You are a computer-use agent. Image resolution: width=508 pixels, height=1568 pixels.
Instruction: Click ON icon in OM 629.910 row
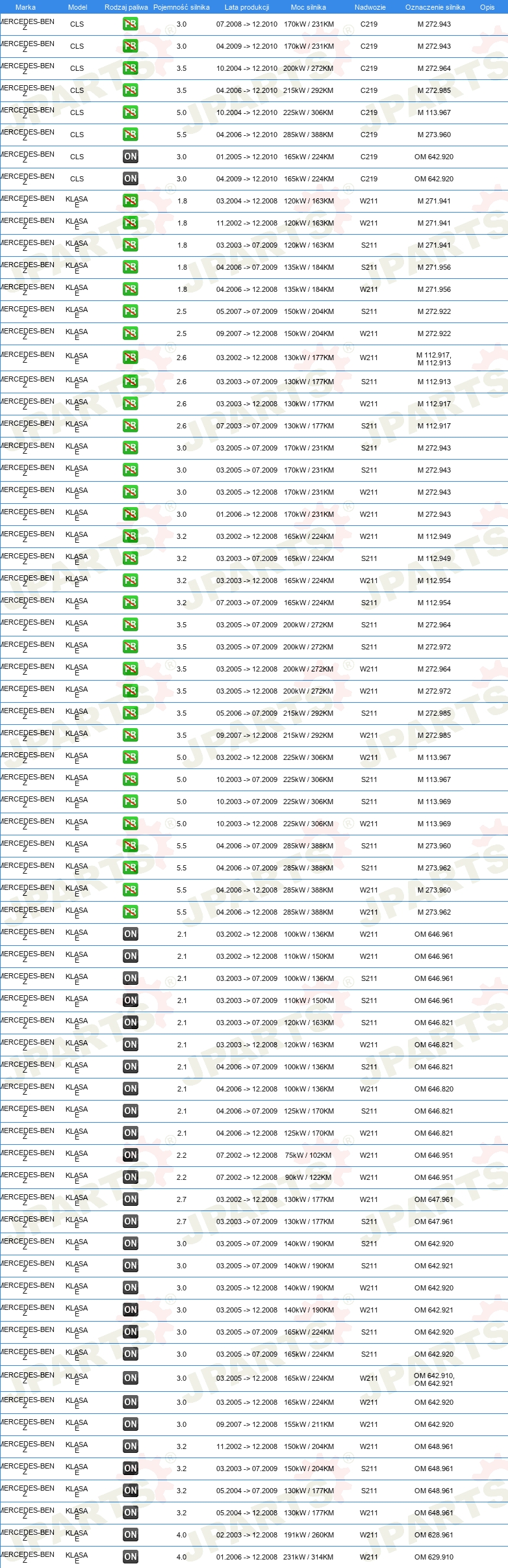(131, 1557)
